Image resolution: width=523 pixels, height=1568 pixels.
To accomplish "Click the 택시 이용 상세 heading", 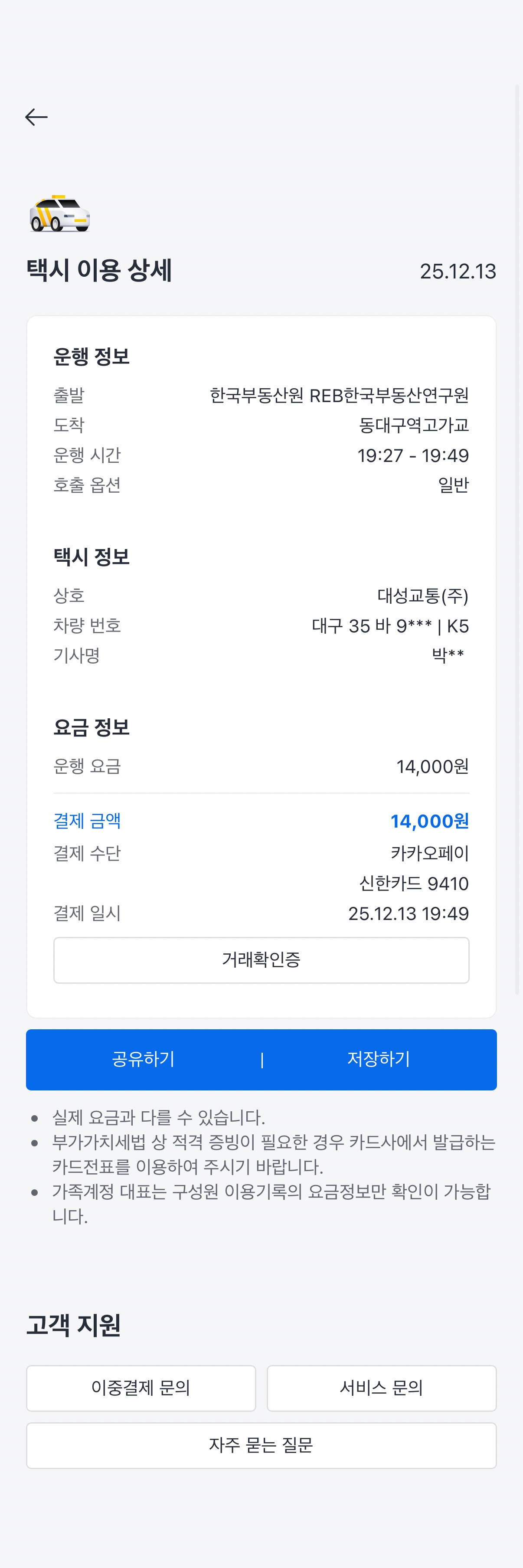I will pos(99,270).
